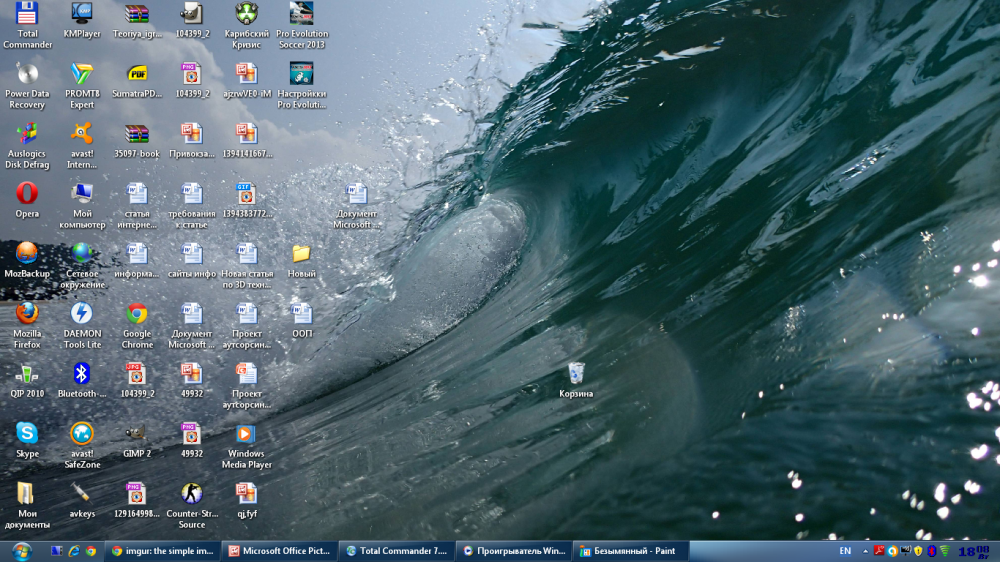Select the 1394141667 image file
This screenshot has width=1000, height=562.
[x=246, y=140]
